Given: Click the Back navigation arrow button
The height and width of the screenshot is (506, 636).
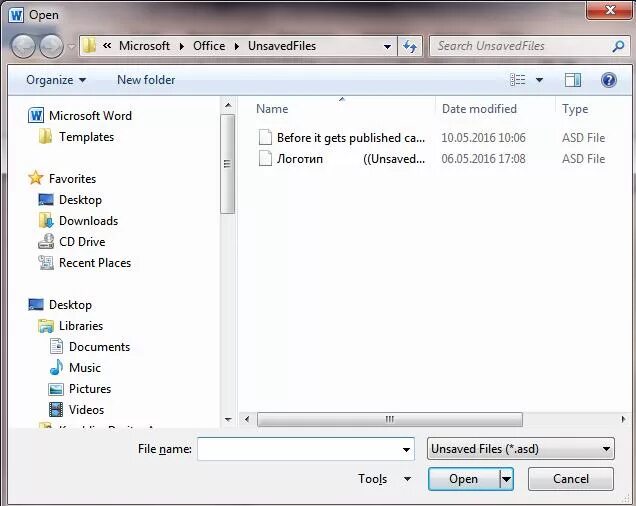Looking at the screenshot, I should 23,46.
